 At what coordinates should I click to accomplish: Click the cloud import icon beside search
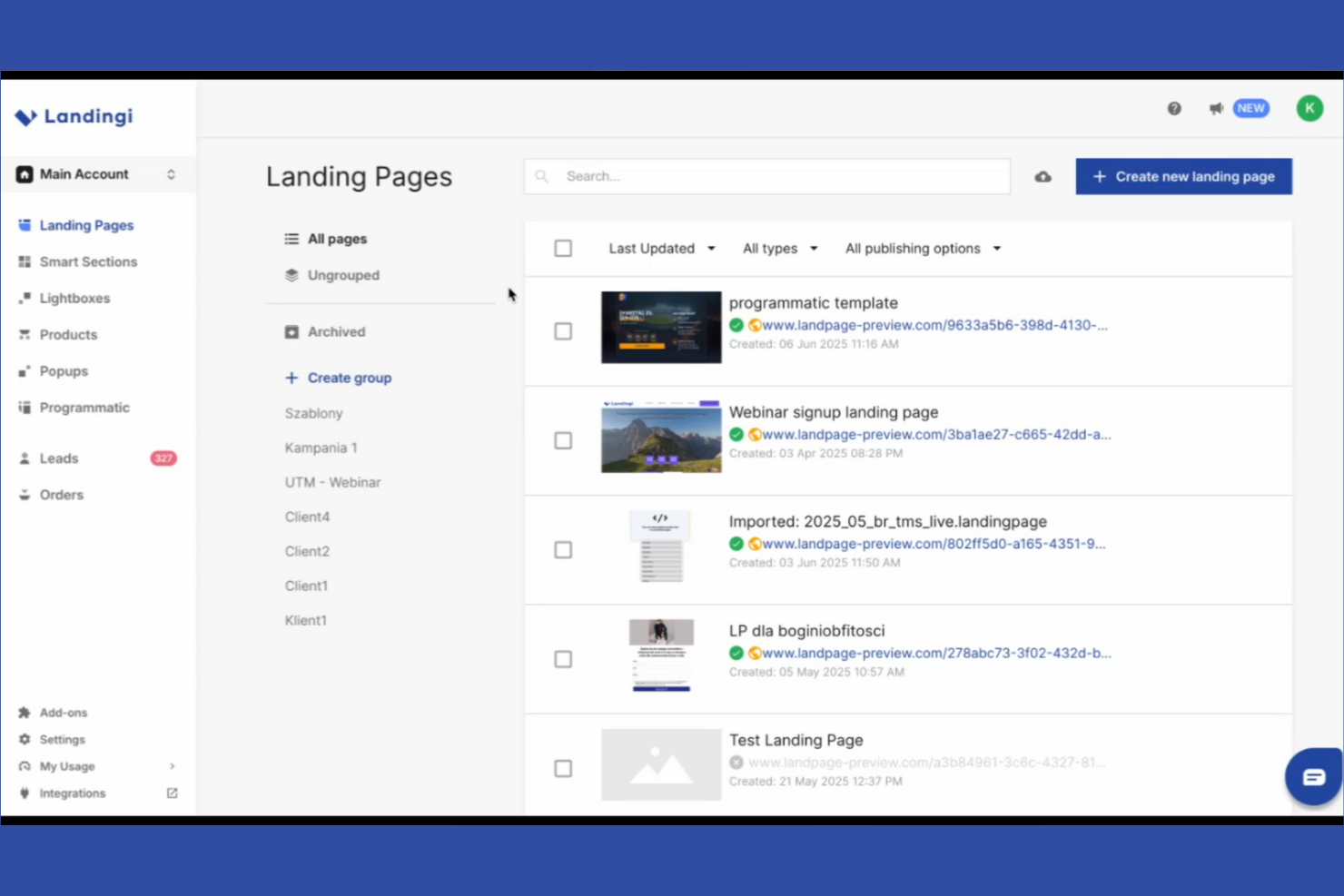click(x=1043, y=176)
